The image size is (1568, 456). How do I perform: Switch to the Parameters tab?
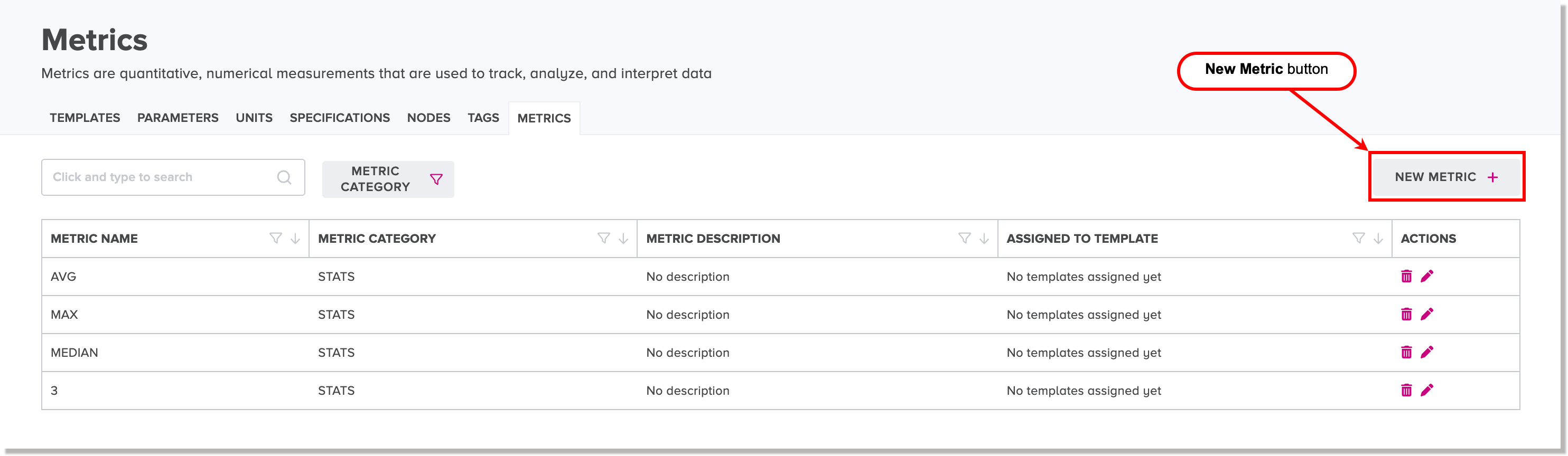click(178, 118)
